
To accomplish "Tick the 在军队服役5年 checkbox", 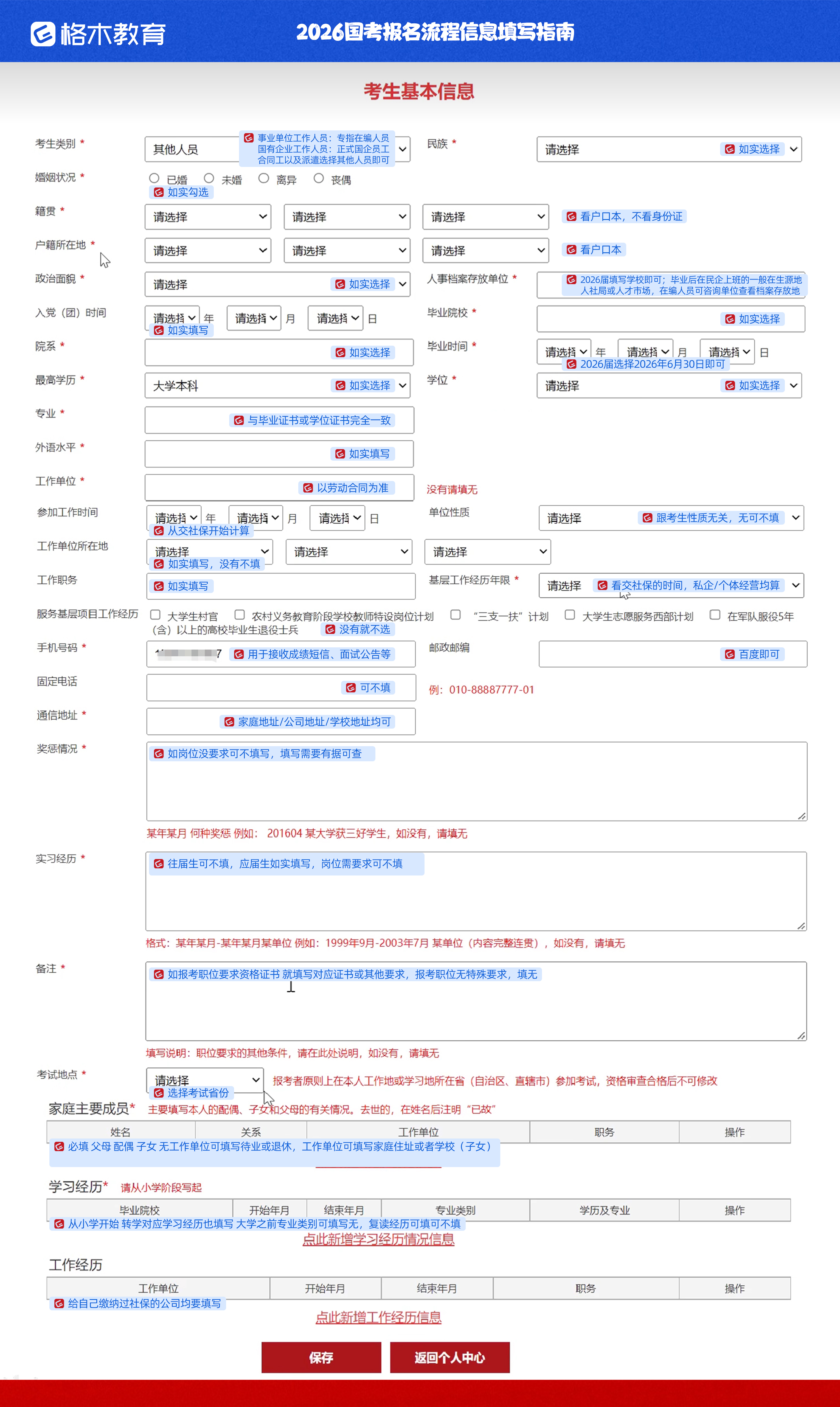I will (x=715, y=615).
